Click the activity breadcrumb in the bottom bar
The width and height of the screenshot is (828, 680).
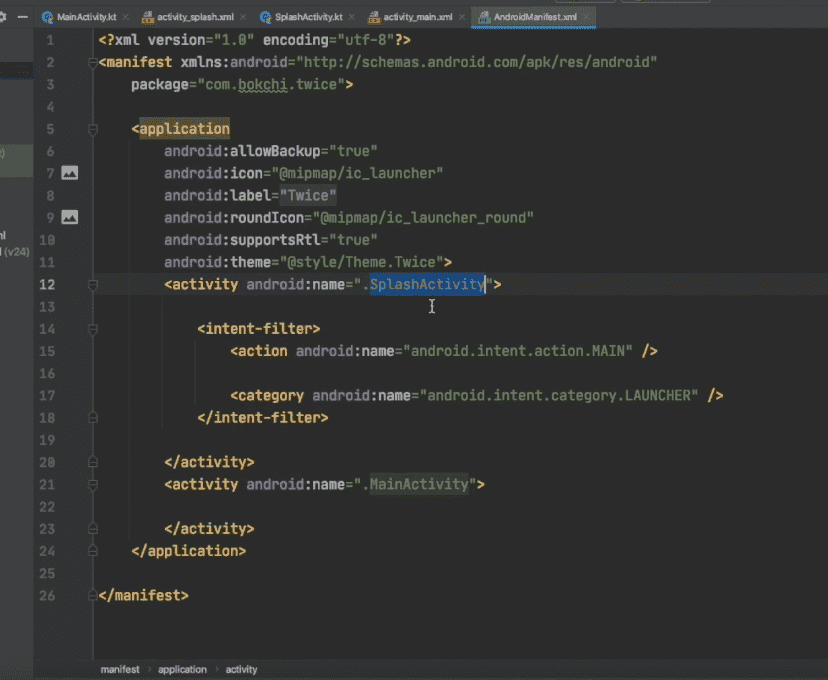[x=241, y=669]
